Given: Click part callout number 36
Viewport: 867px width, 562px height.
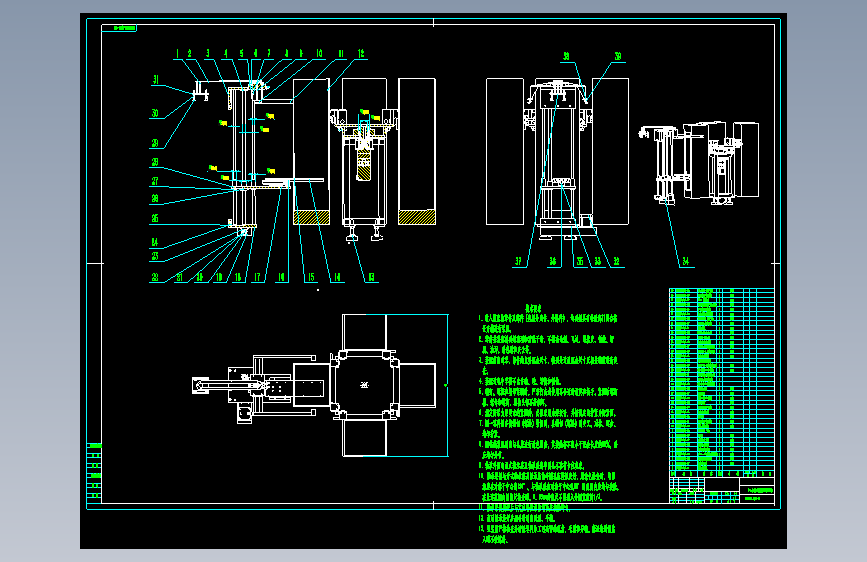Looking at the screenshot, I should [552, 262].
